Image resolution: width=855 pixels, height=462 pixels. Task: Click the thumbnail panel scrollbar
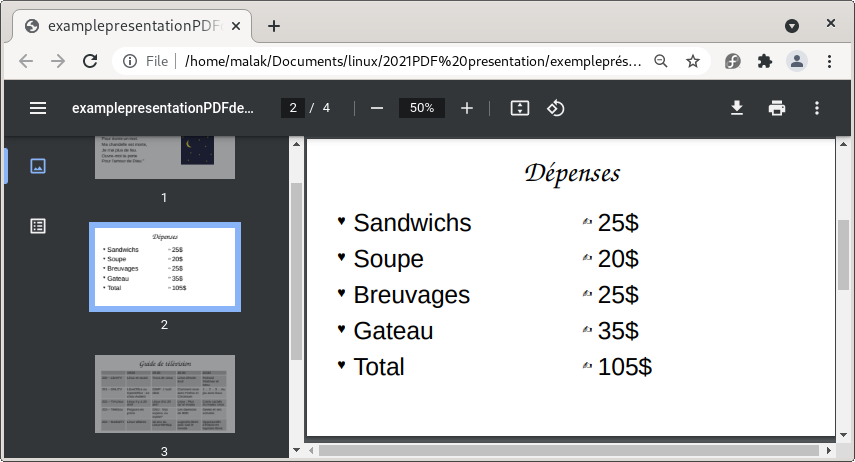click(296, 271)
